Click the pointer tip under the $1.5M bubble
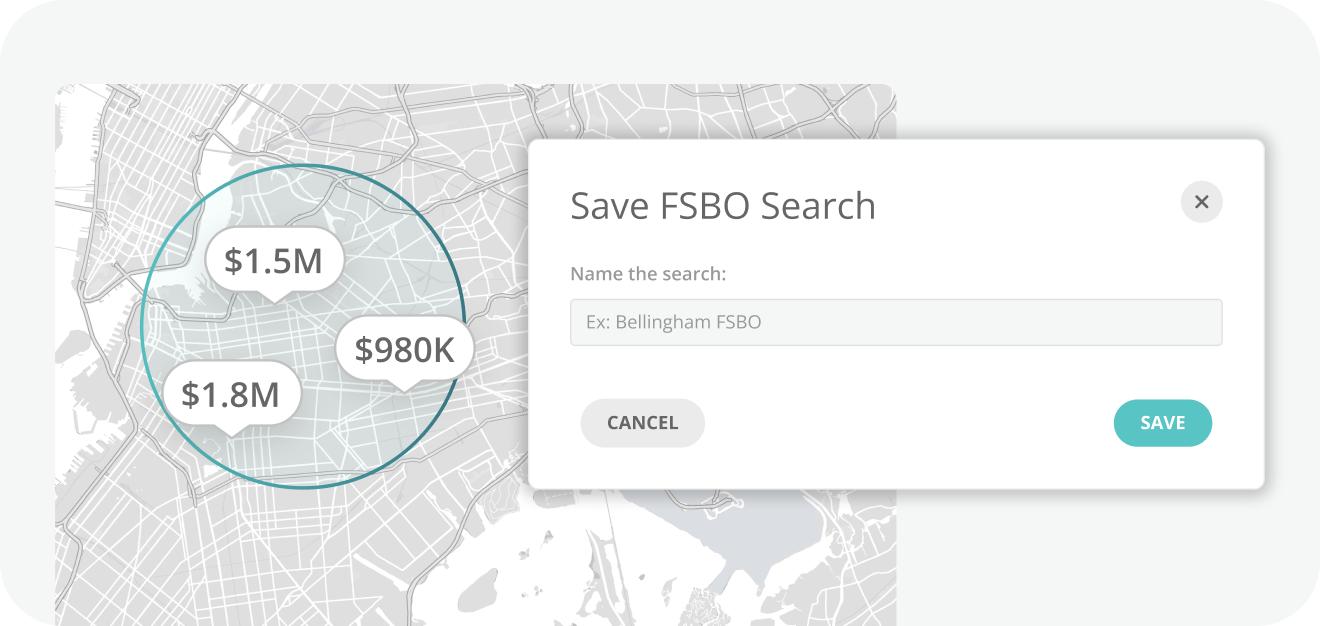The height and width of the screenshot is (626, 1320). [x=272, y=300]
